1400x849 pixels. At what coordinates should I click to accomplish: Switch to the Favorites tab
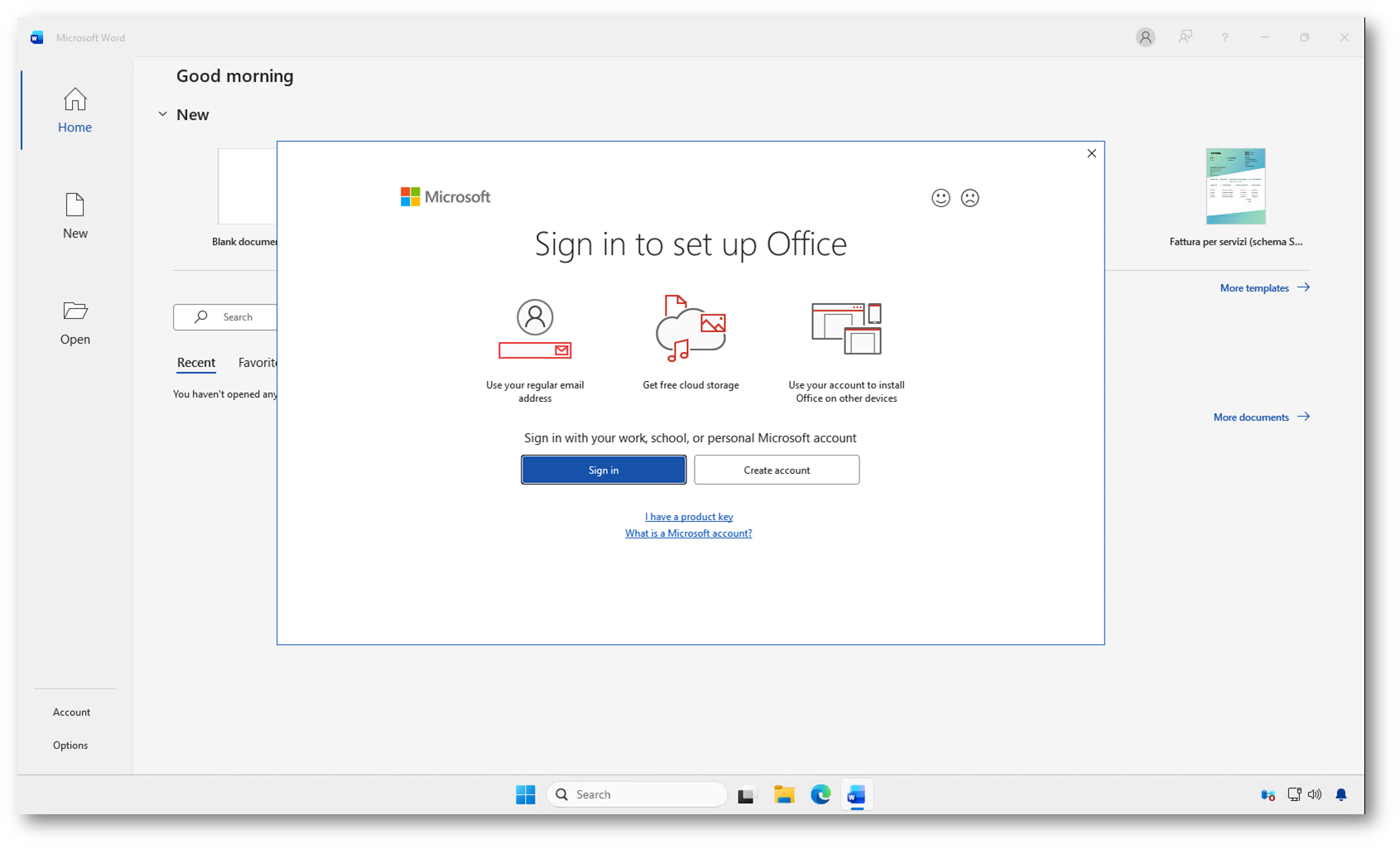pos(257,363)
